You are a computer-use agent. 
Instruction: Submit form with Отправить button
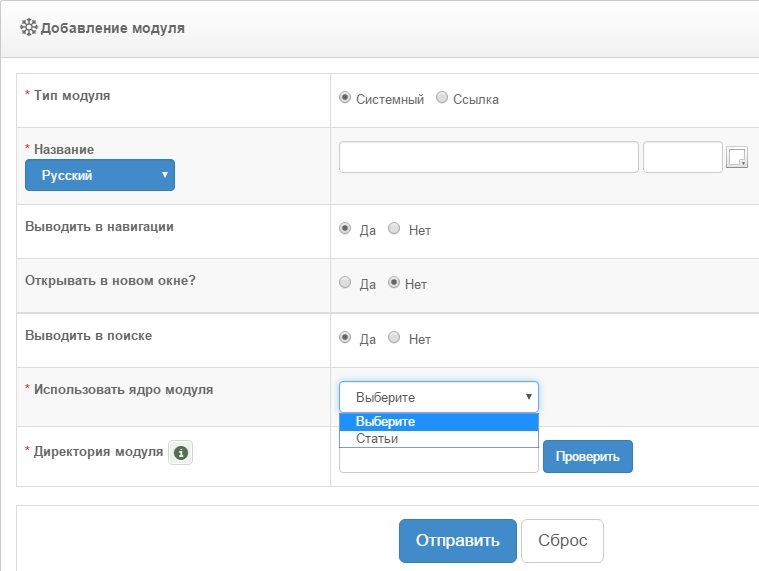457,541
